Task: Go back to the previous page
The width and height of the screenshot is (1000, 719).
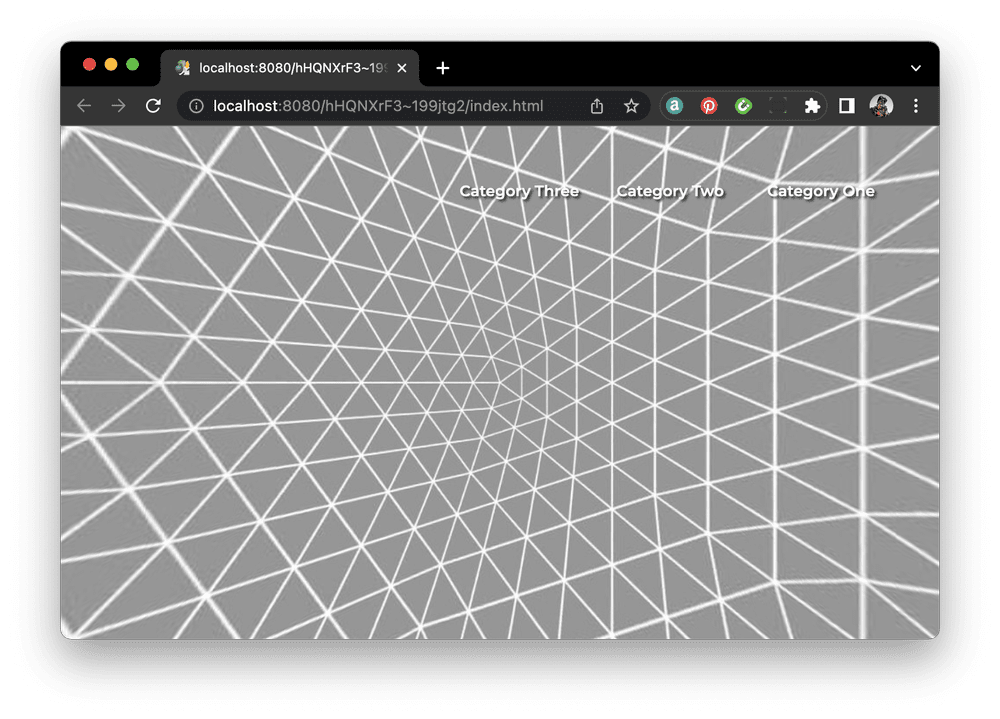Action: click(x=84, y=106)
